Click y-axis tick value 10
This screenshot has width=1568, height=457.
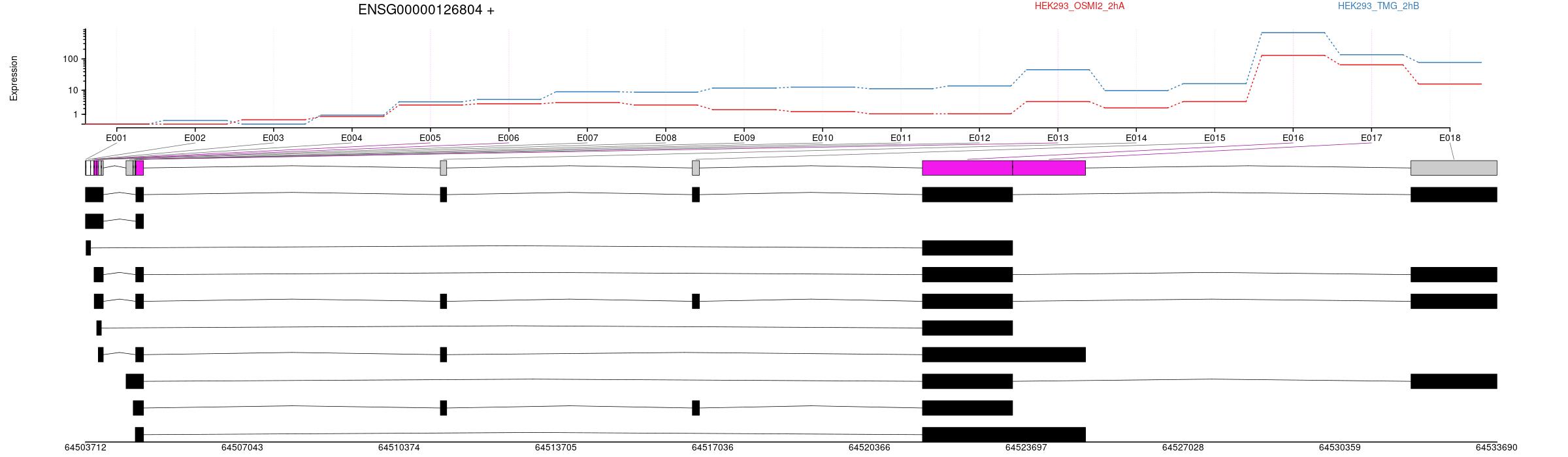(x=73, y=90)
